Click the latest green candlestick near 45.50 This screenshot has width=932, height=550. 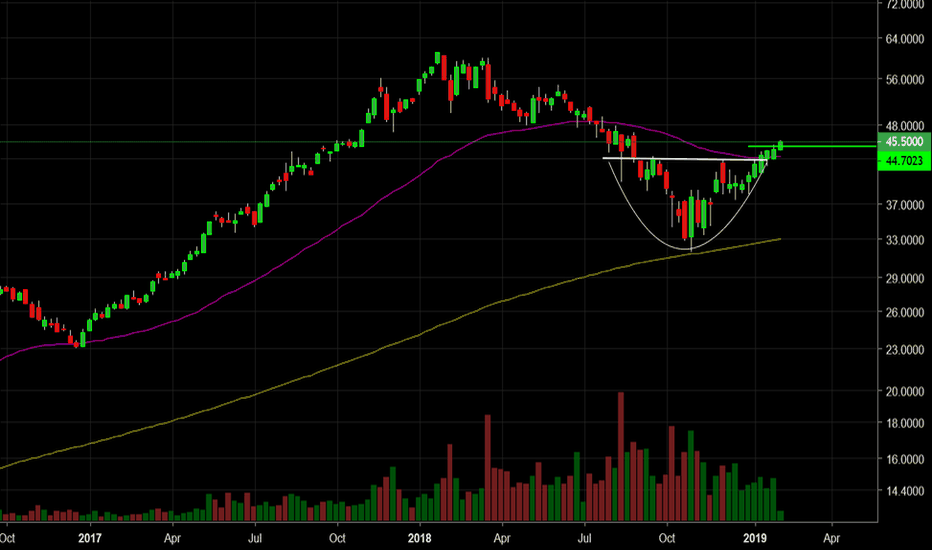point(780,145)
